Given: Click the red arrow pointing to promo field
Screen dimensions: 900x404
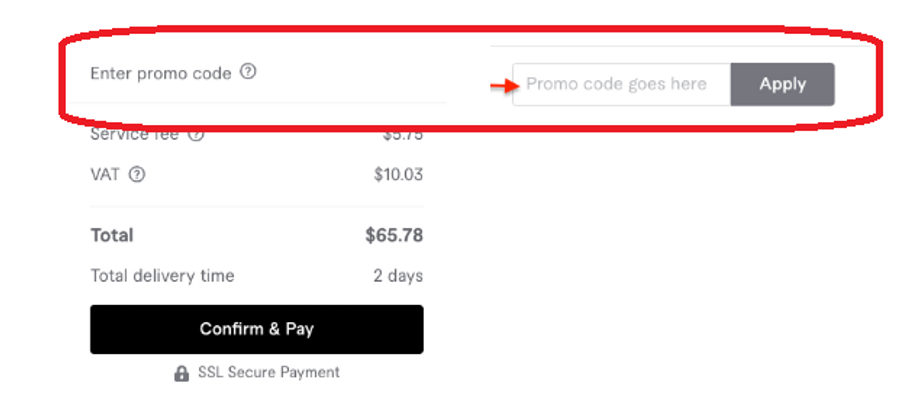Looking at the screenshot, I should tap(499, 86).
